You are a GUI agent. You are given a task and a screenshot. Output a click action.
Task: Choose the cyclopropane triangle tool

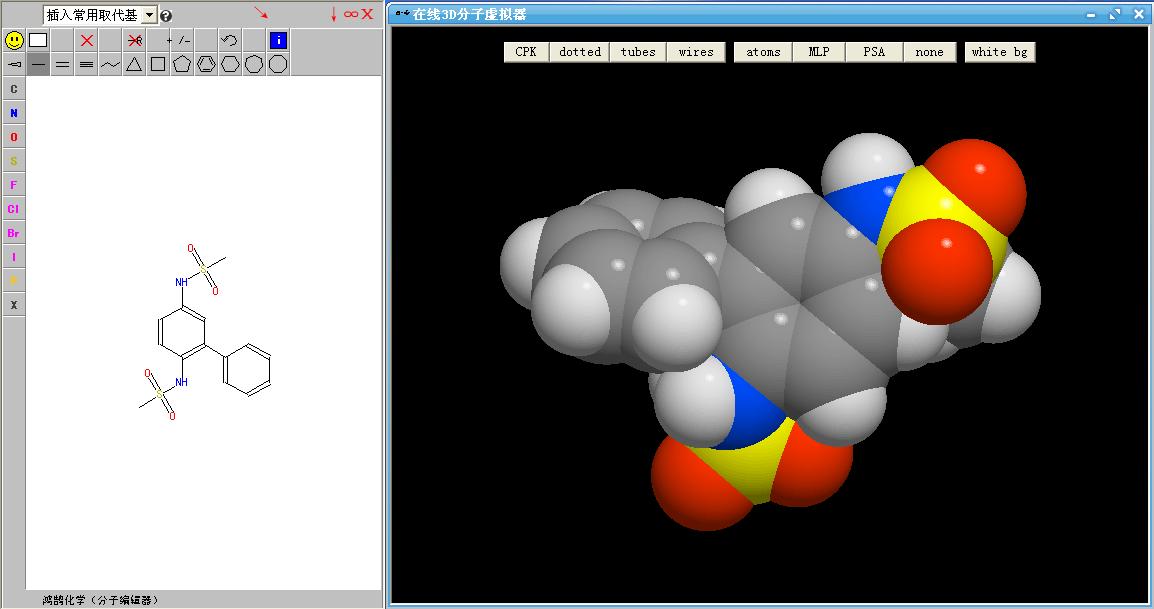point(134,64)
